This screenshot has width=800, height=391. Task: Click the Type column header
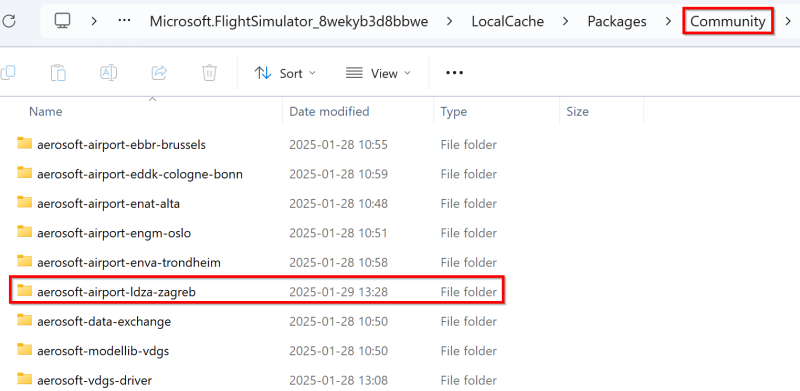coord(454,111)
